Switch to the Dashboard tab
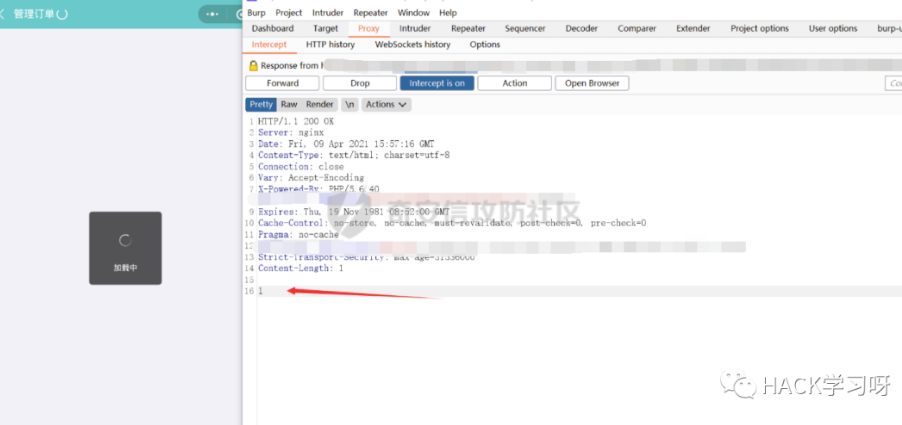This screenshot has height=425, width=902. point(273,28)
